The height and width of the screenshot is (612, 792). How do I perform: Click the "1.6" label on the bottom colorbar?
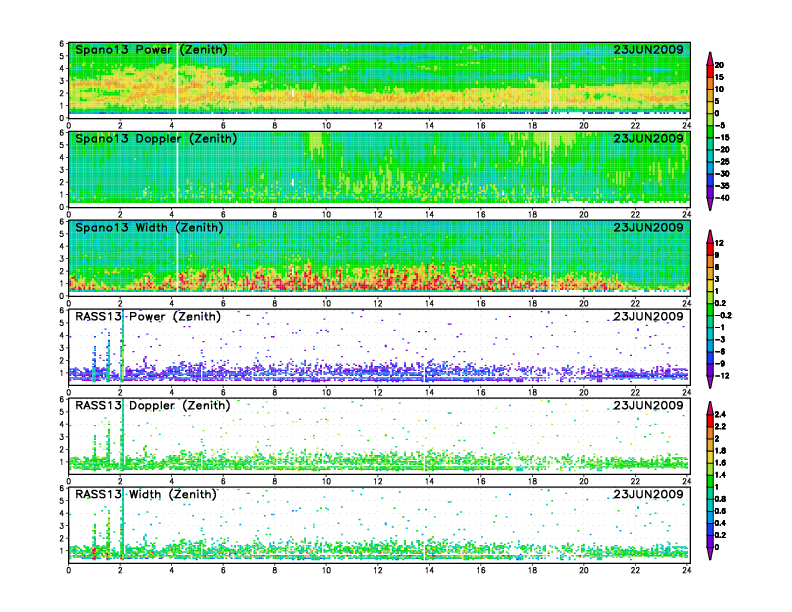pyautogui.click(x=720, y=463)
